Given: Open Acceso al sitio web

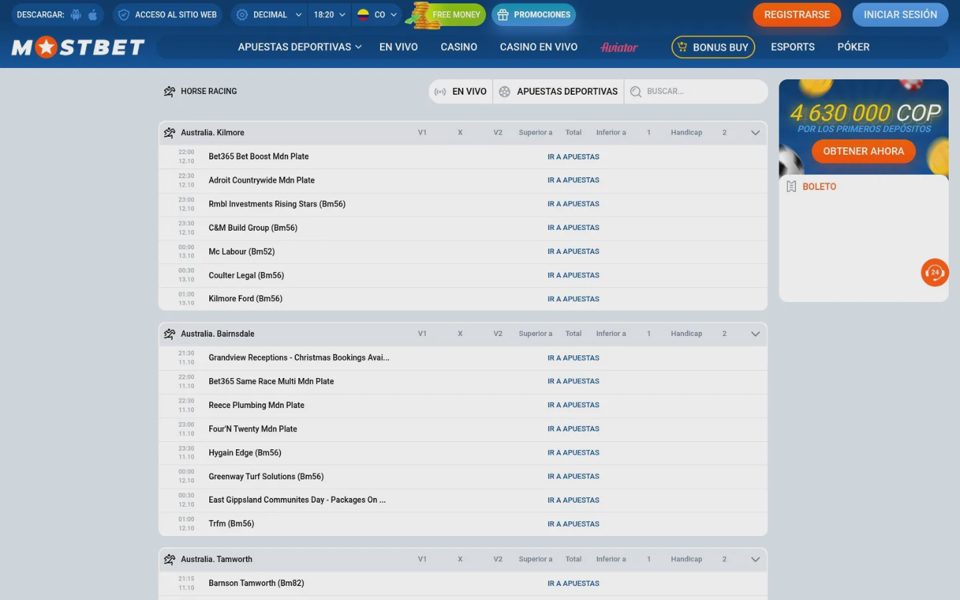Looking at the screenshot, I should coord(168,15).
